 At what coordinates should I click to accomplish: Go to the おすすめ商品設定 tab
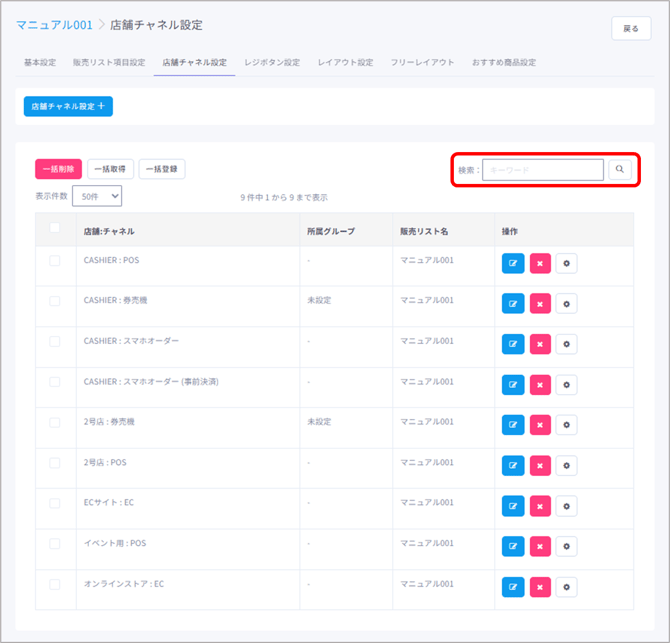point(504,63)
